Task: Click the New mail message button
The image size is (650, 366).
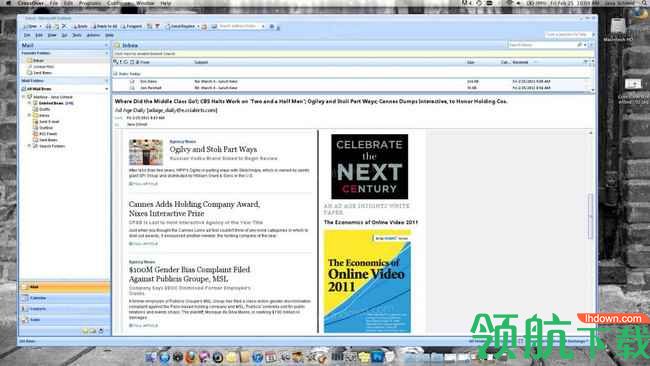Action: 30,26
